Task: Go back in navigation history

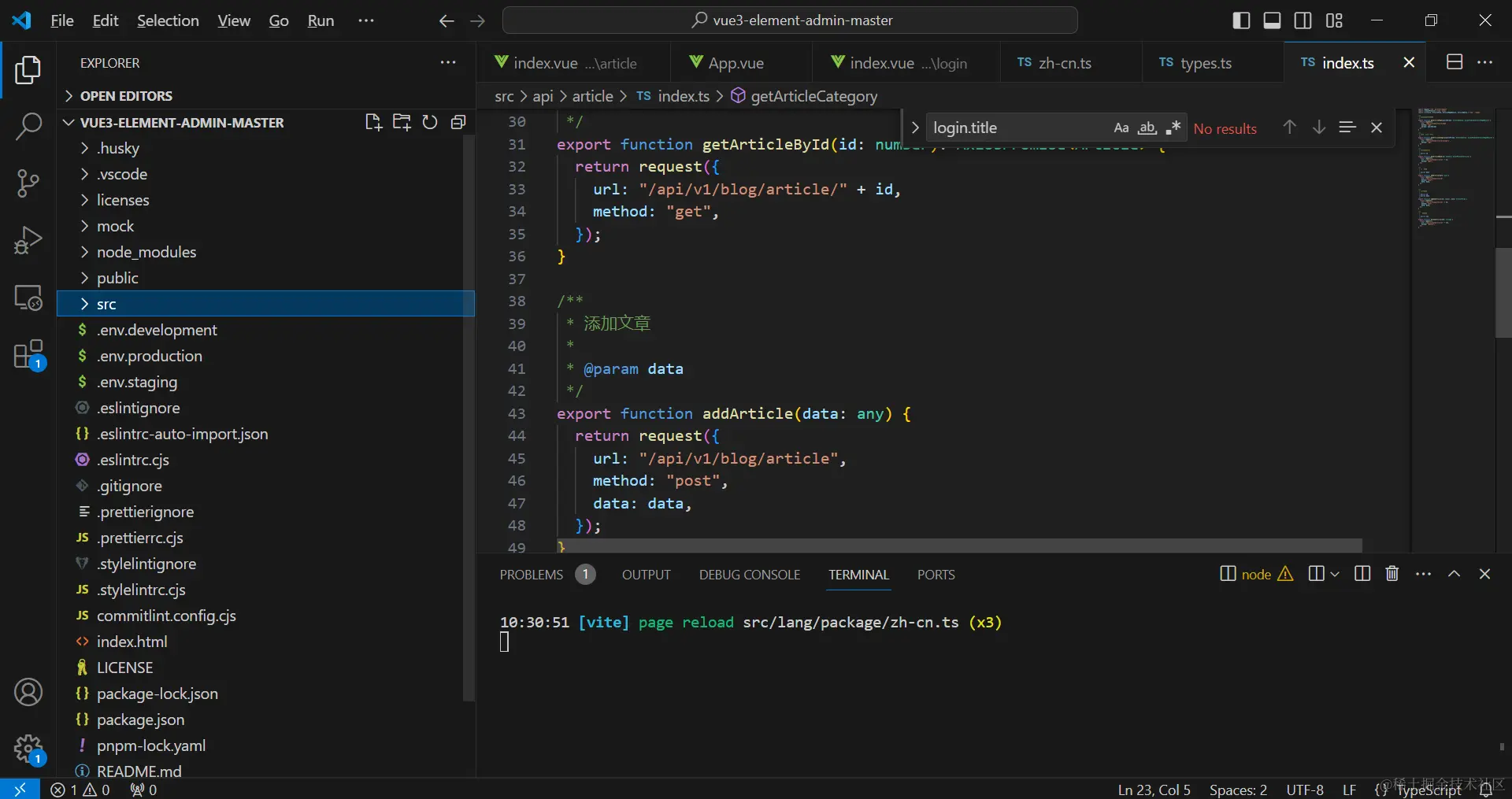Action: [x=447, y=21]
